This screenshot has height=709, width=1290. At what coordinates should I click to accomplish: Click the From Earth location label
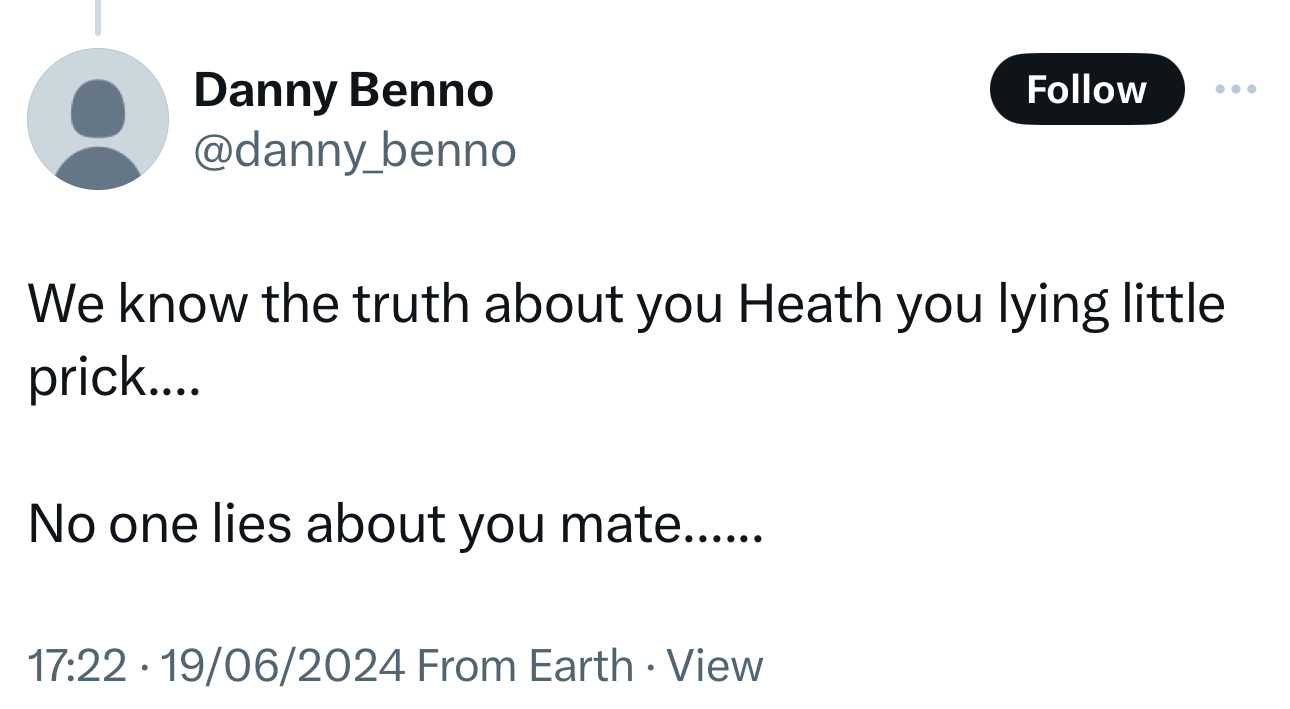point(524,666)
